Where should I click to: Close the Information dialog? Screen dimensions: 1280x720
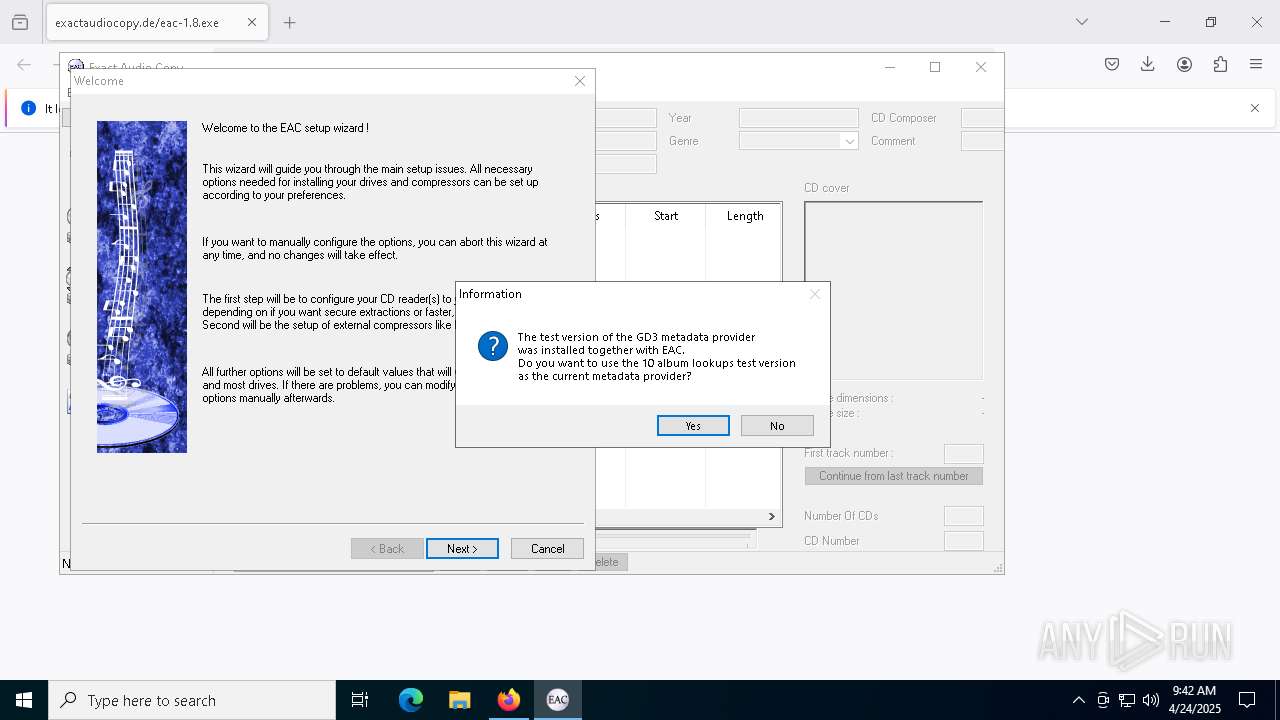(815, 294)
